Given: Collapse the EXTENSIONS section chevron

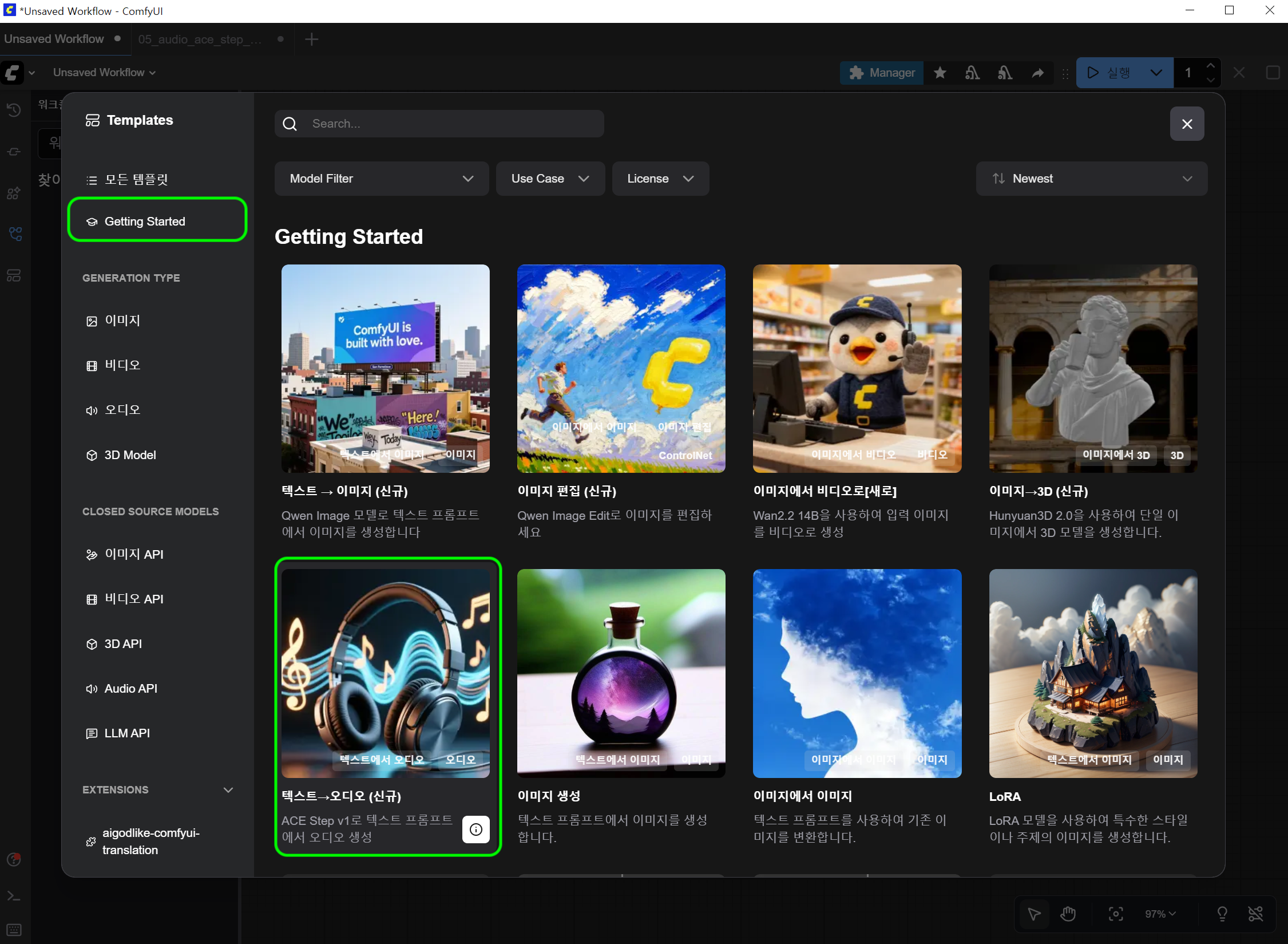Looking at the screenshot, I should click(x=228, y=789).
